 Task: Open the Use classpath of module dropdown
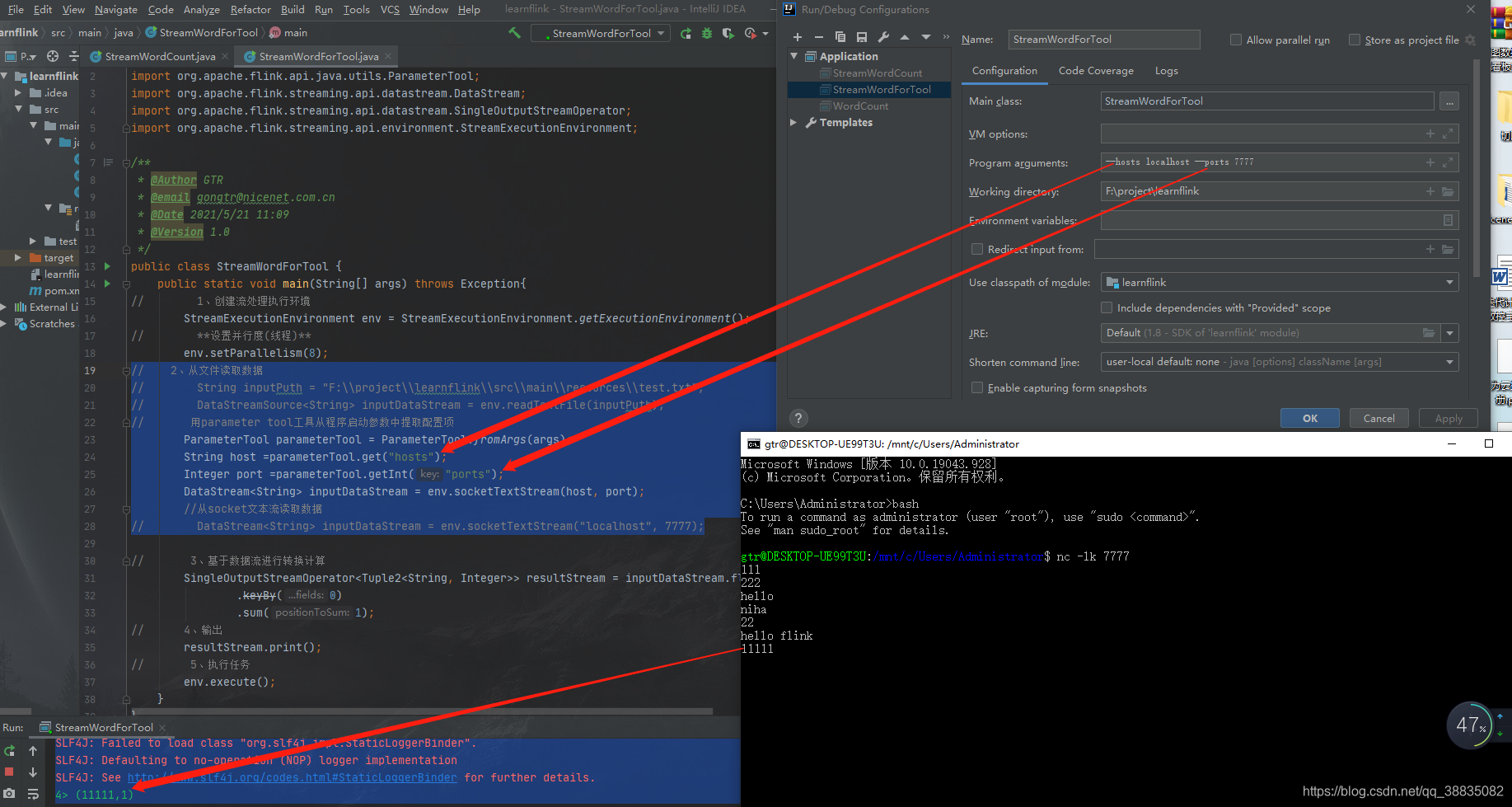tap(1280, 282)
